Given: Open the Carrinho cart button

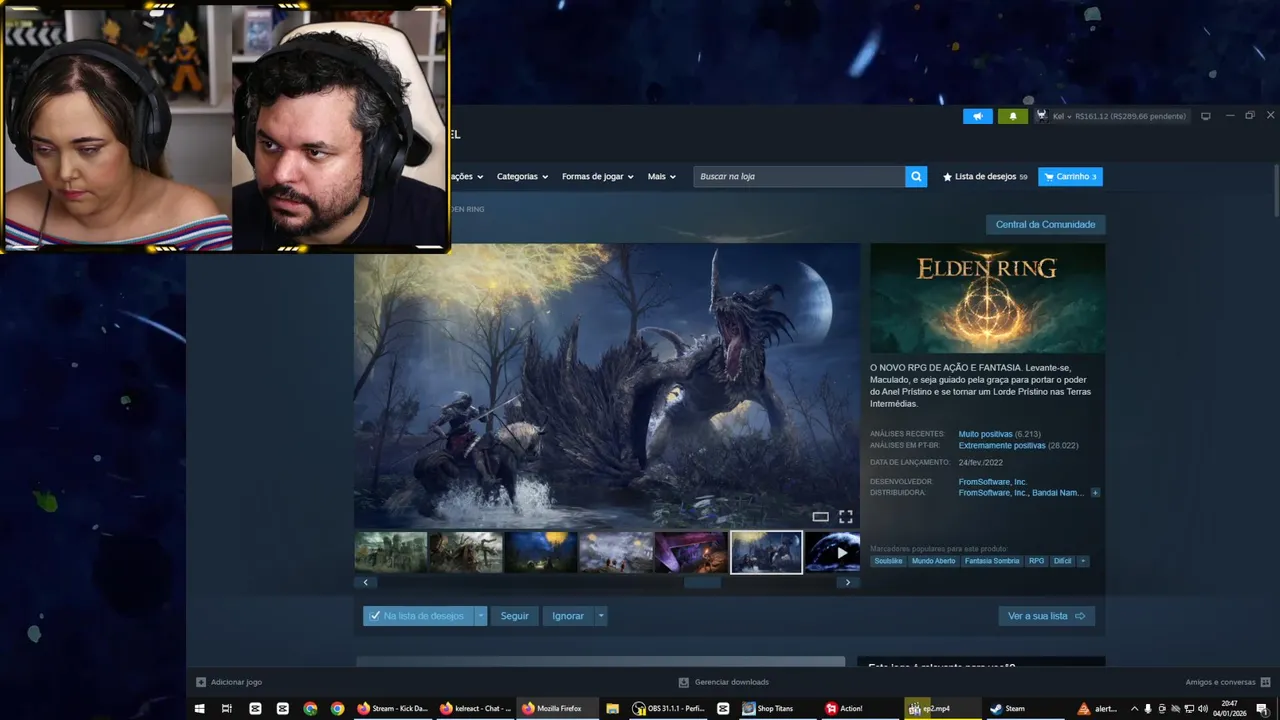Looking at the screenshot, I should coord(1070,176).
